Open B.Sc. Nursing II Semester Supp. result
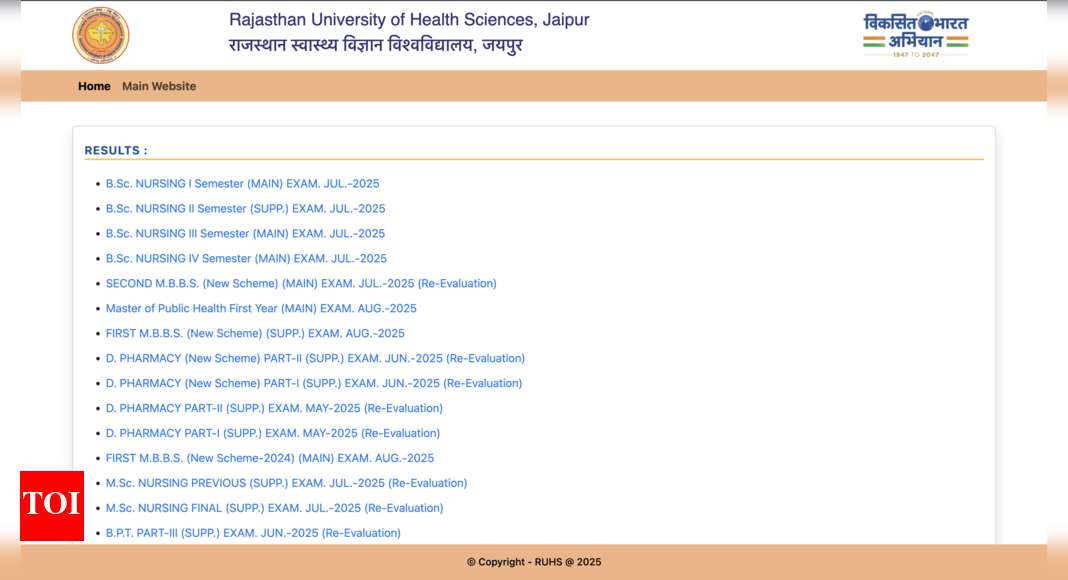 [x=245, y=209]
